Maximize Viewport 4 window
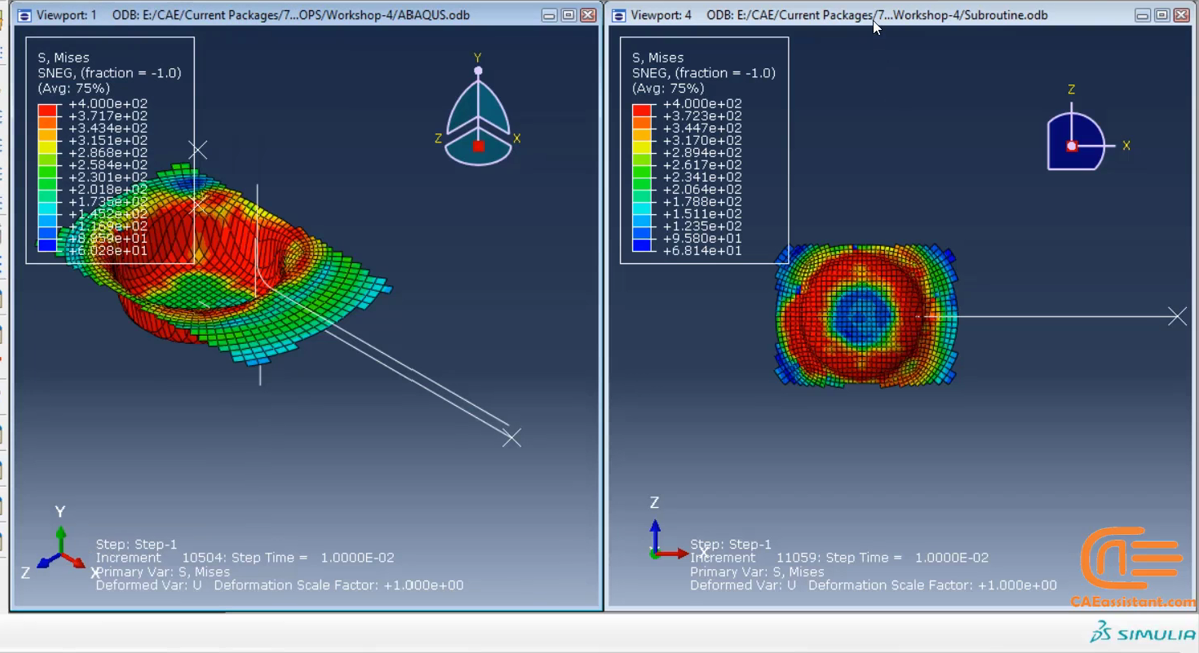1199x653 pixels. click(1162, 15)
